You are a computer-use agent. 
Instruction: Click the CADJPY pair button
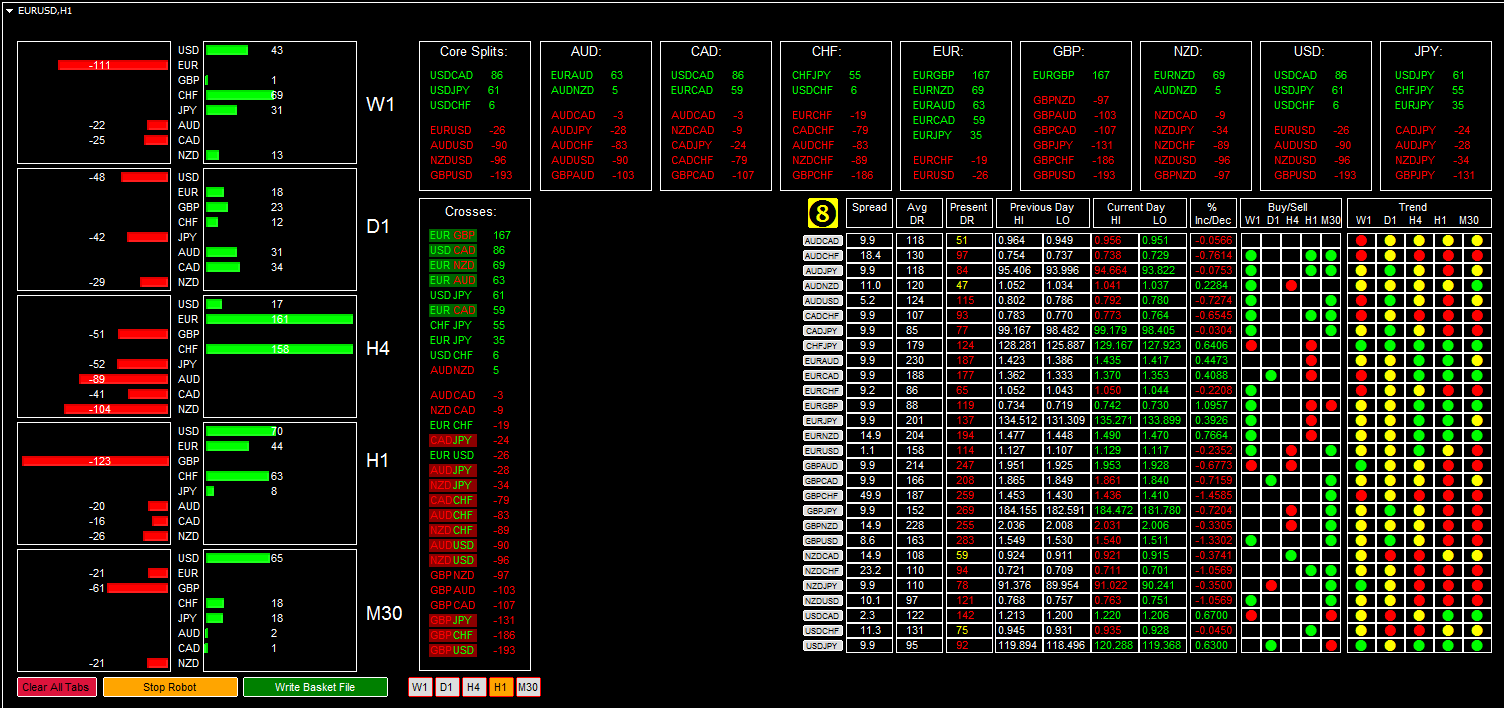[822, 331]
